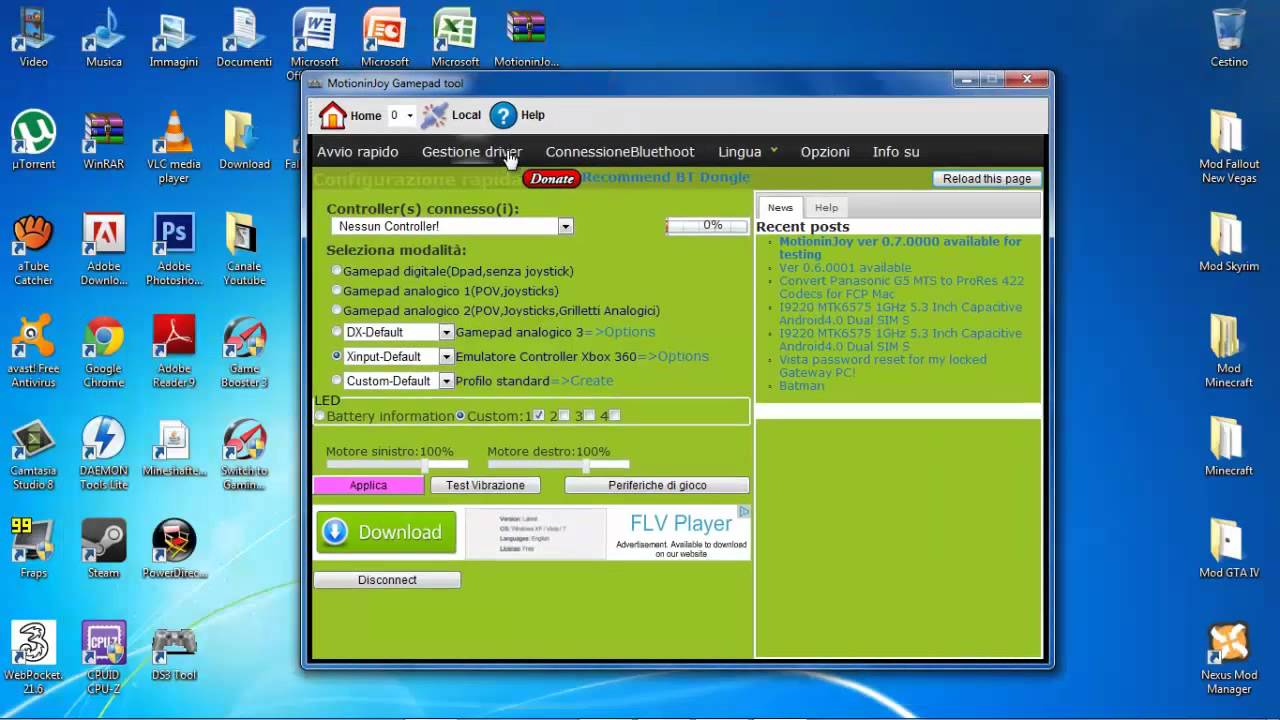Viewport: 1280px width, 720px height.
Task: Select the DAEMON Tools Lite icon
Action: click(104, 455)
